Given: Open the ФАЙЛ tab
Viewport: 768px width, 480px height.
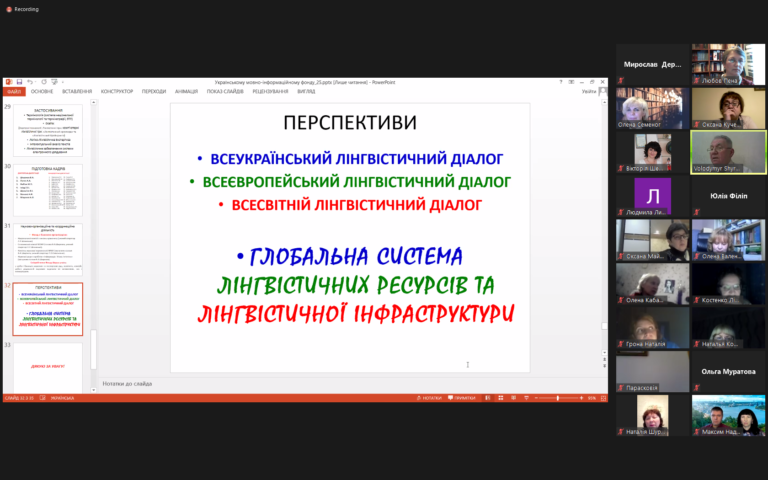Looking at the screenshot, I should click(x=14, y=91).
